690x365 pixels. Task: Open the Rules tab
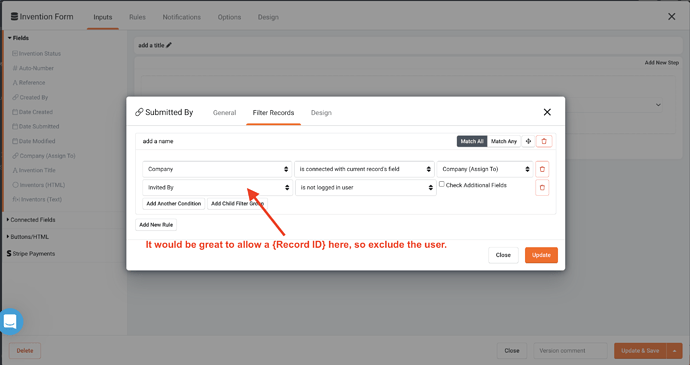coord(137,17)
